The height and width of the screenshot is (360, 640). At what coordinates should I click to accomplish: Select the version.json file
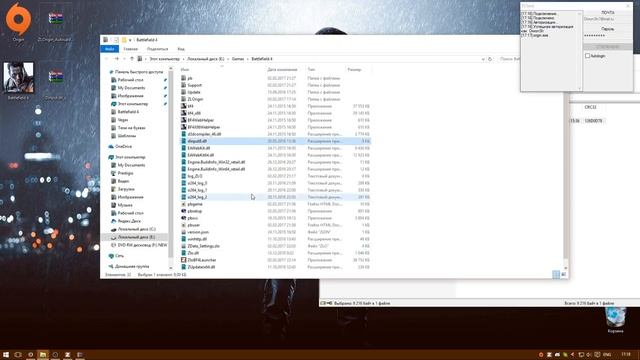(198, 232)
